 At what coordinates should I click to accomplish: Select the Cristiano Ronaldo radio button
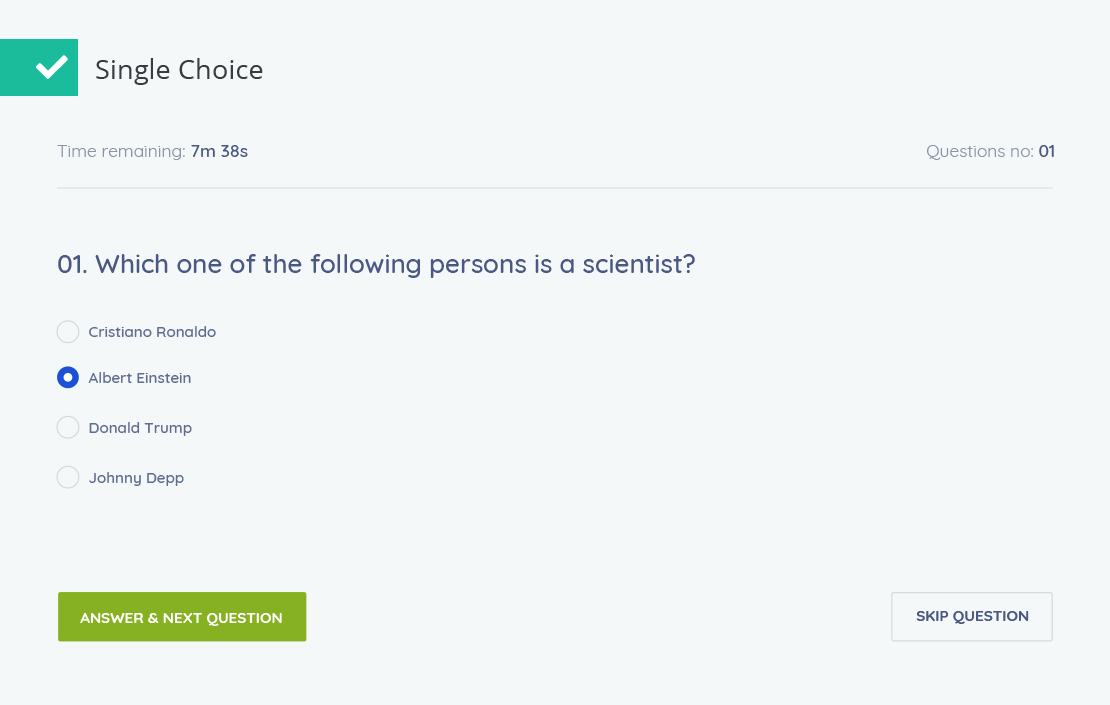point(68,332)
